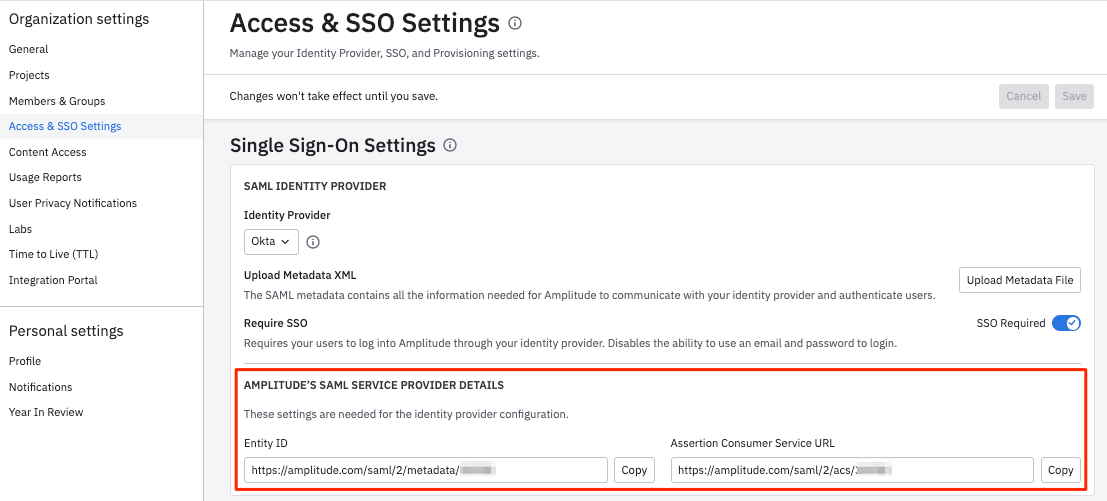Click the Assertion Consumer Service URL field

pyautogui.click(x=851, y=470)
